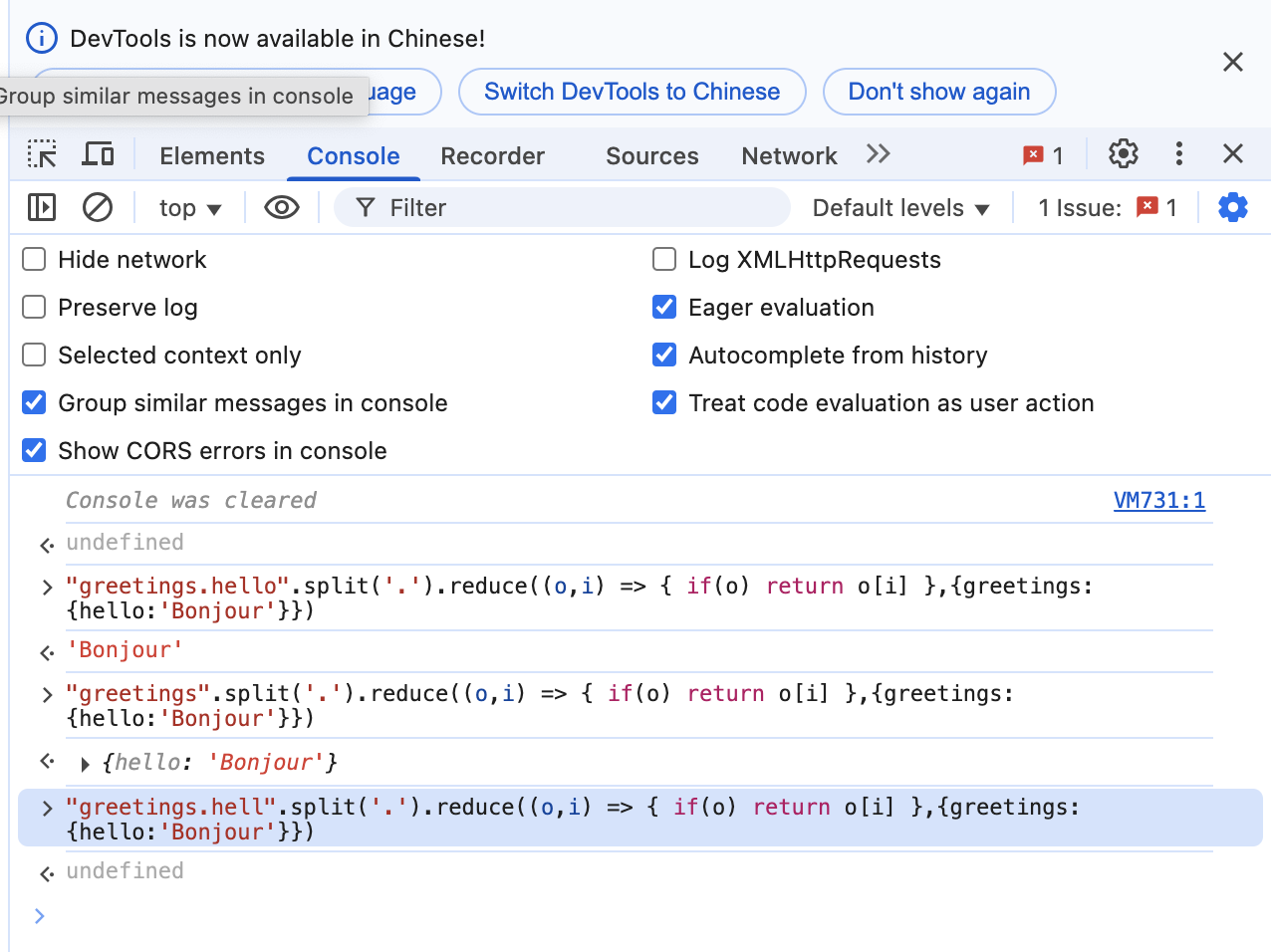Click the info icon in the banner

tap(42, 39)
